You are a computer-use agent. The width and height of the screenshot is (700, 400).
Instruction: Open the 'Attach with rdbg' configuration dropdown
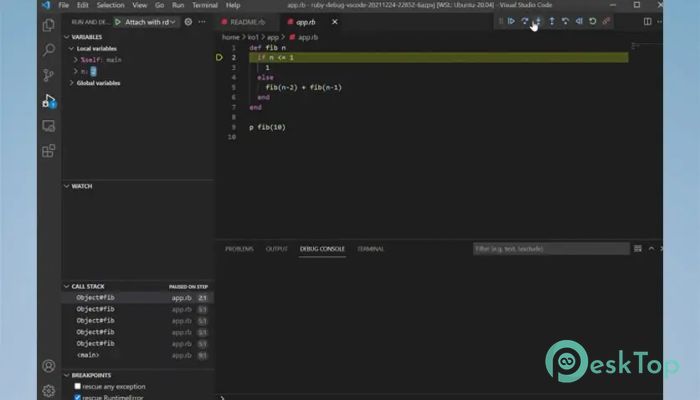(150, 22)
